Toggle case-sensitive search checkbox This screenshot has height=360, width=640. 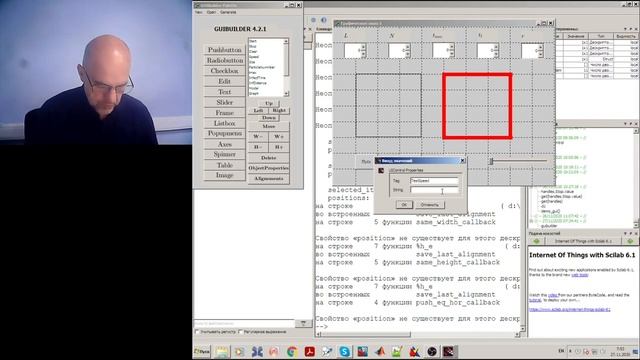(x=198, y=332)
